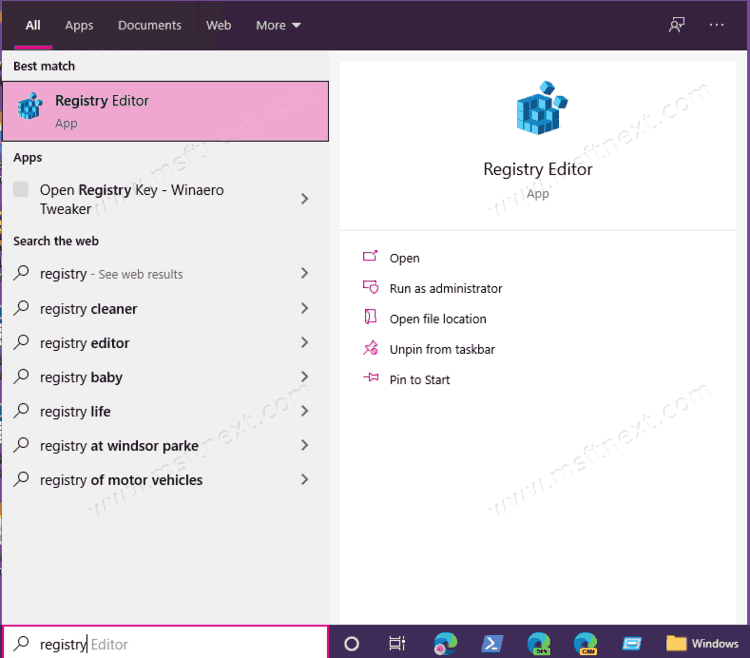This screenshot has height=658, width=750.
Task: Click the Winaero Tweaker placeholder app icon
Action: 21,189
